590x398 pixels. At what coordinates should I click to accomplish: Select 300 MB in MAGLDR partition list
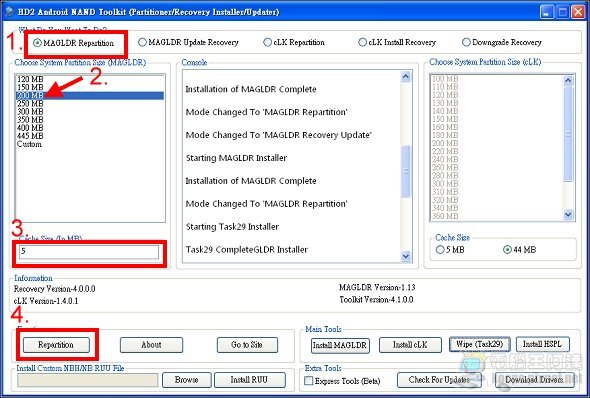(x=90, y=112)
